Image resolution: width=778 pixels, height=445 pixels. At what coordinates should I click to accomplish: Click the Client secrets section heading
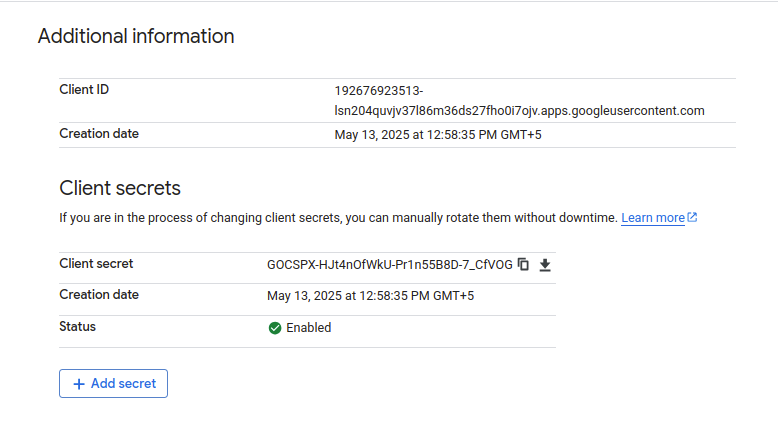[120, 188]
